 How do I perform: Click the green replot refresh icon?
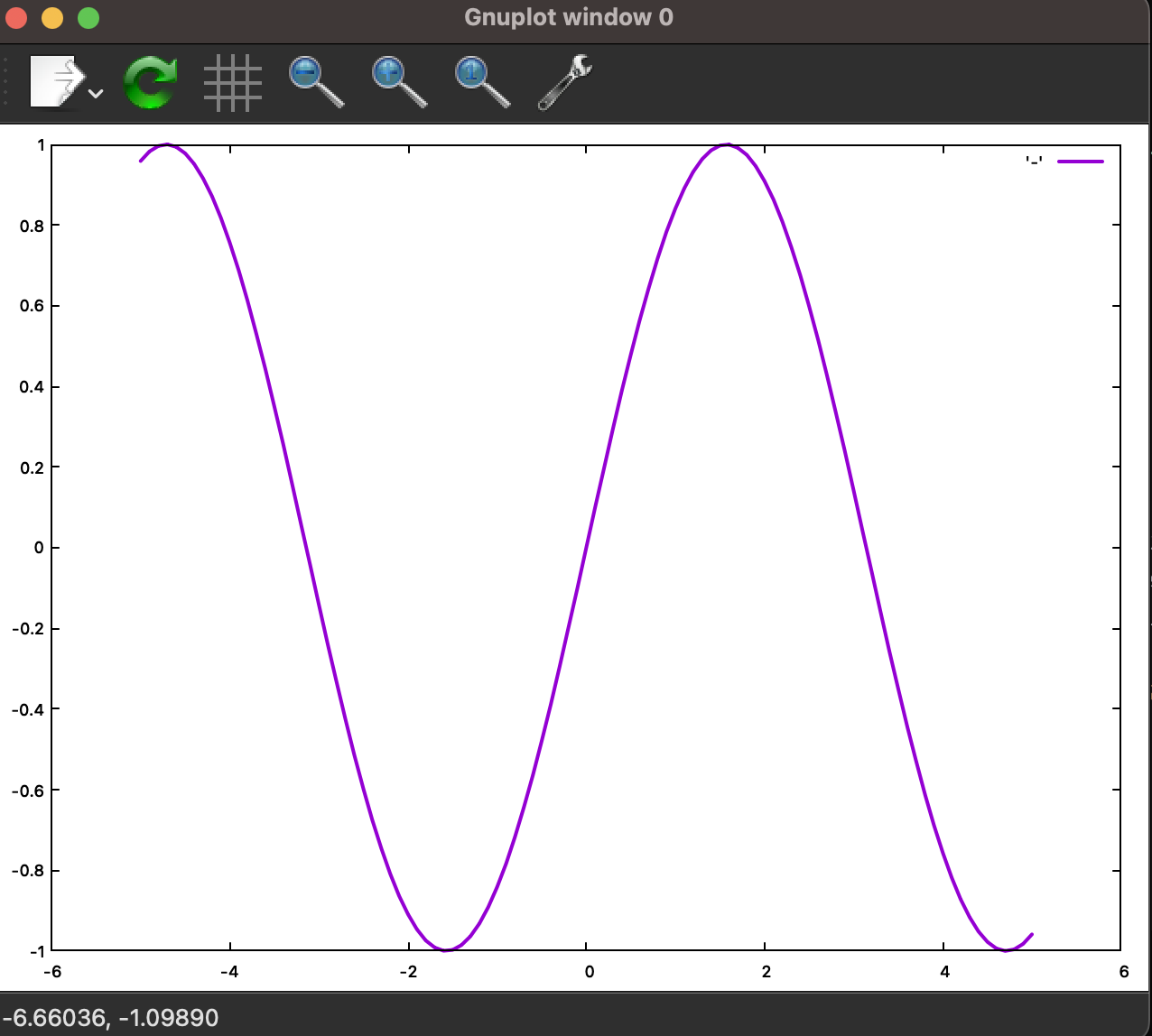coord(150,83)
